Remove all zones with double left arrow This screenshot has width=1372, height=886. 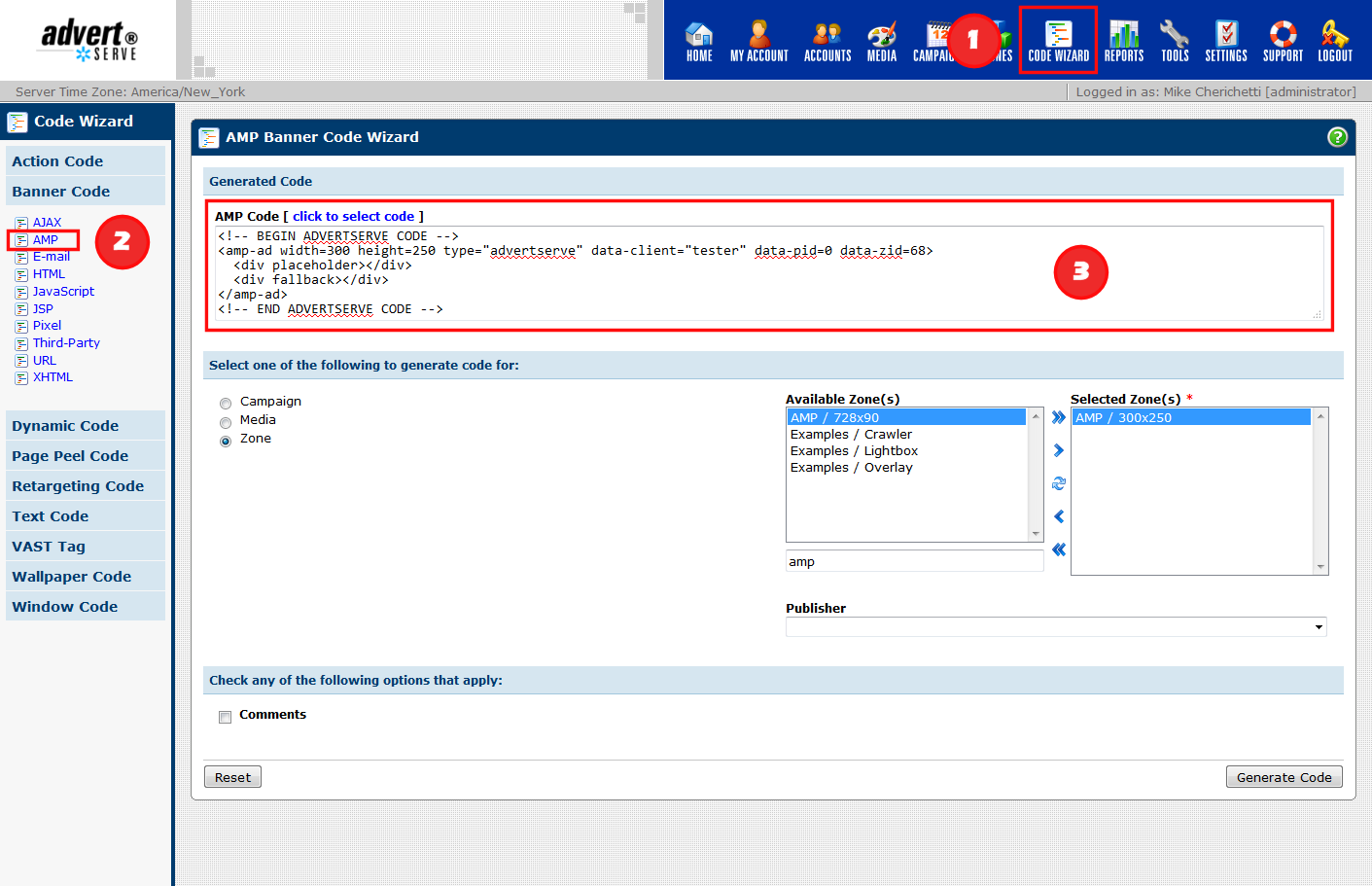pos(1059,549)
